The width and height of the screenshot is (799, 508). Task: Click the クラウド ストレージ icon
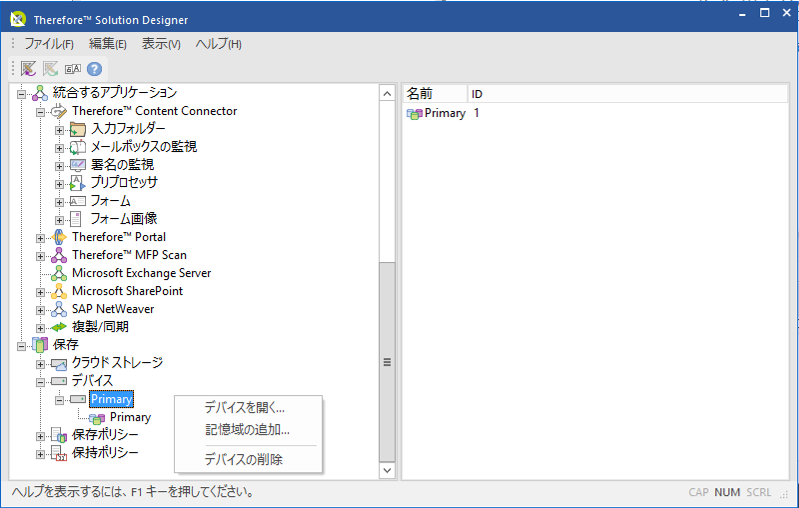click(x=59, y=364)
